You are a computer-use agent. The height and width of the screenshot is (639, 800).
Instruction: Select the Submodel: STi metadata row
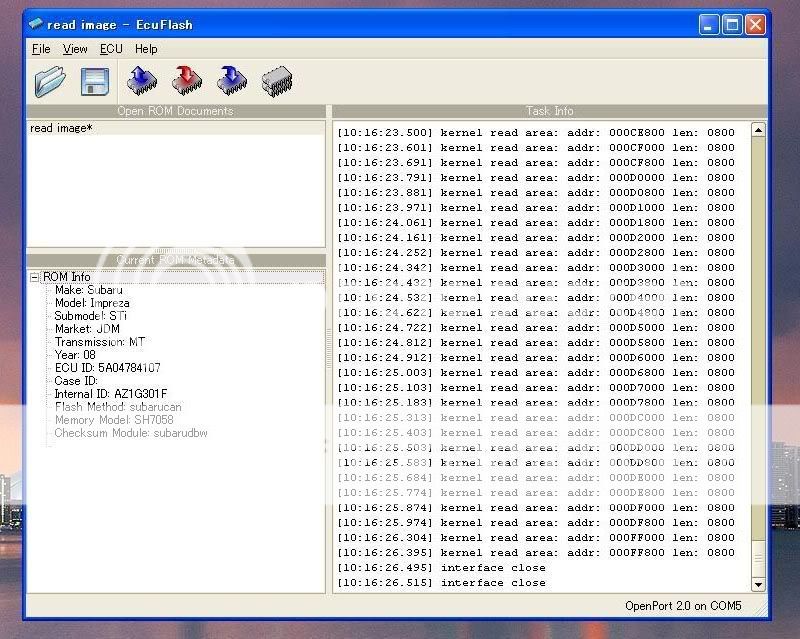pos(91,316)
